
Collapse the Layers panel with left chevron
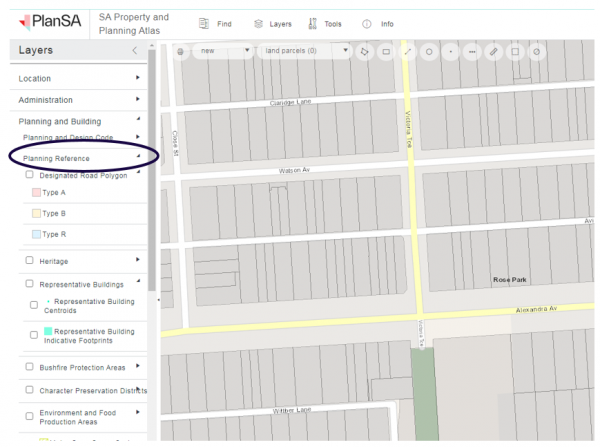[134, 50]
